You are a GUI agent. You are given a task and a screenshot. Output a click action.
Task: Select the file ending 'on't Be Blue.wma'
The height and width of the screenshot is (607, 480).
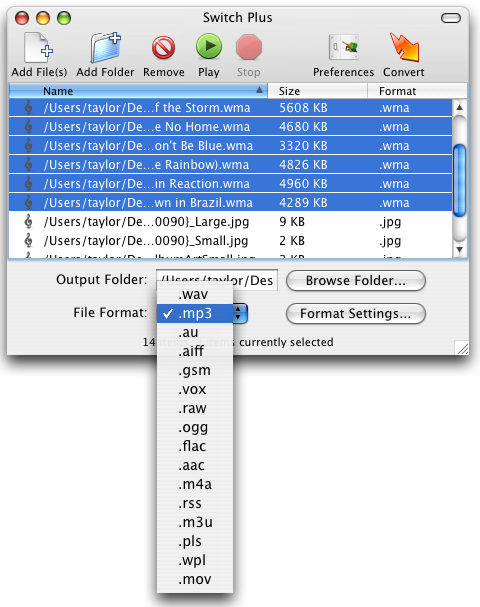(230, 146)
